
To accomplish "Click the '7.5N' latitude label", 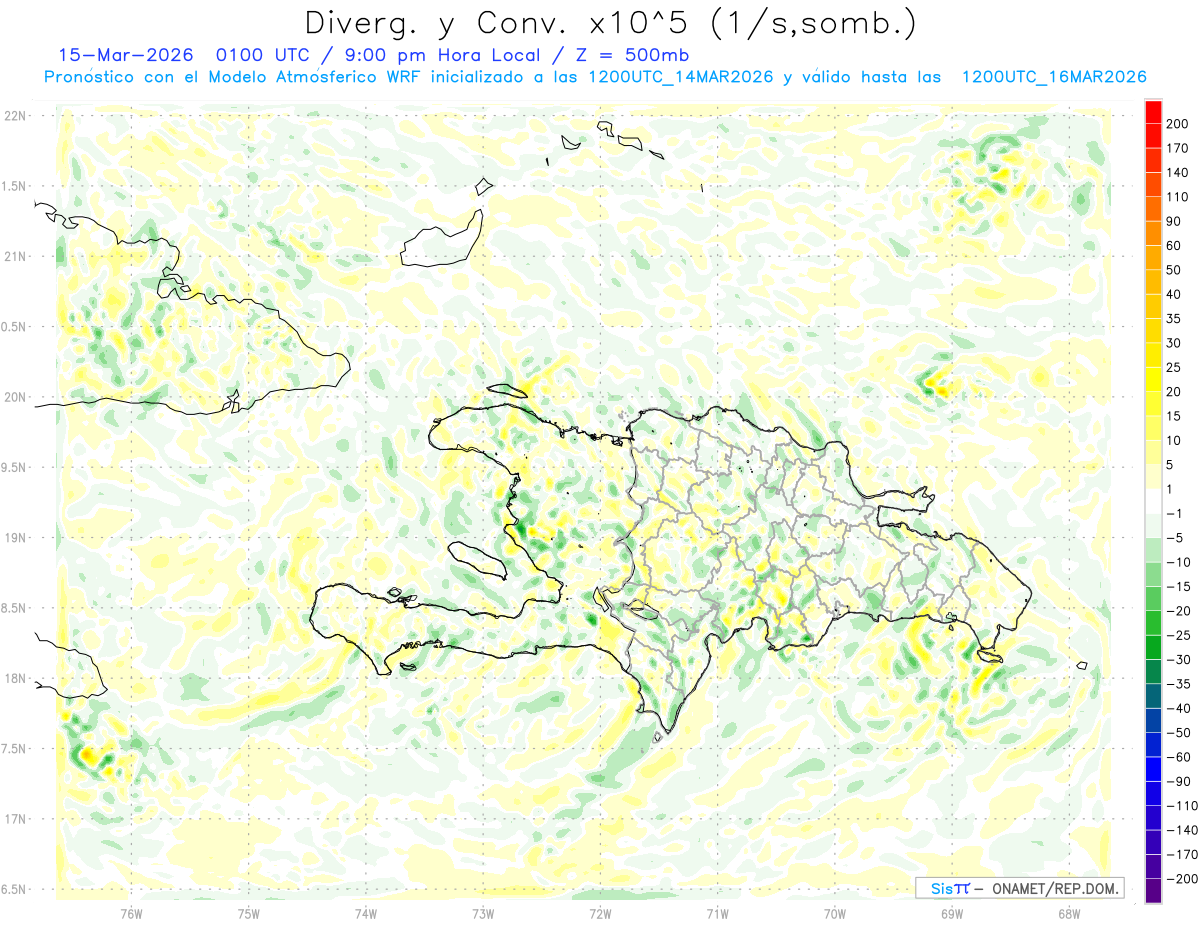I will coord(12,749).
